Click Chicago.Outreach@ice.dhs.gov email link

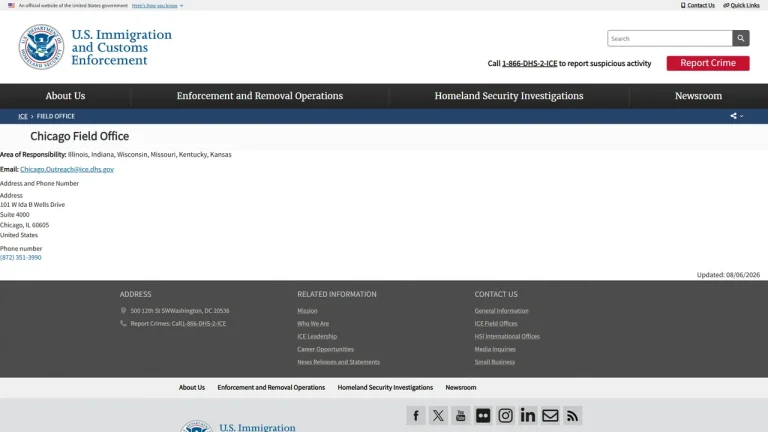[67, 169]
